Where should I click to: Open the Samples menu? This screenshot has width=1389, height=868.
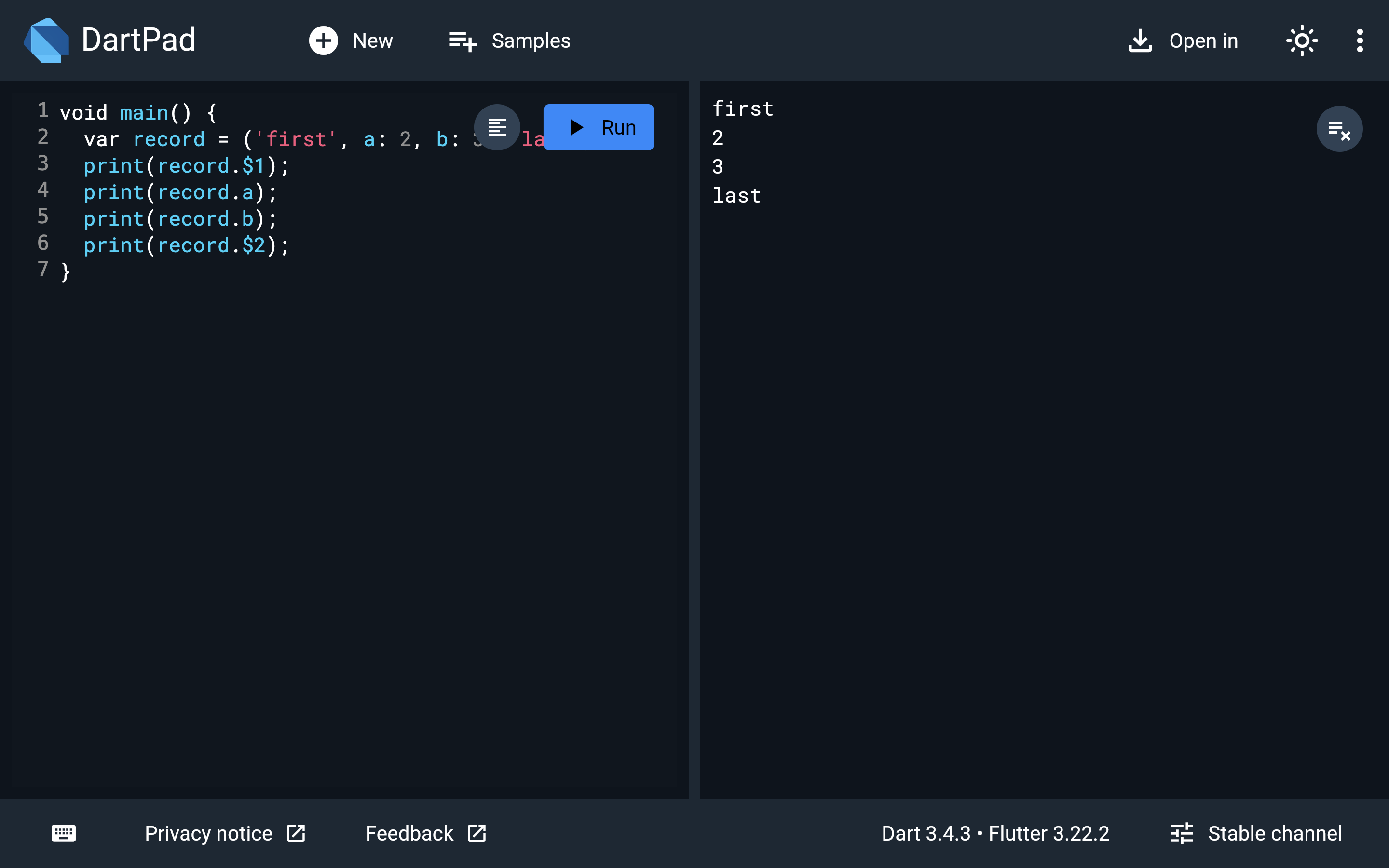click(509, 41)
